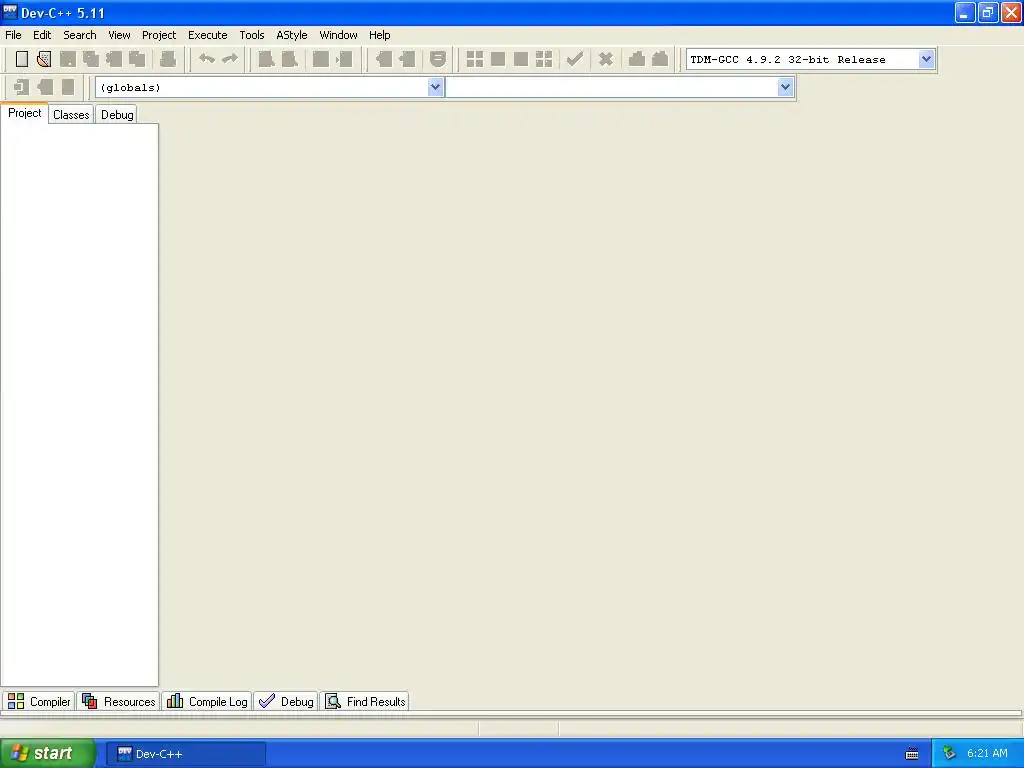
Task: Switch to the Classes tab
Action: tap(71, 115)
